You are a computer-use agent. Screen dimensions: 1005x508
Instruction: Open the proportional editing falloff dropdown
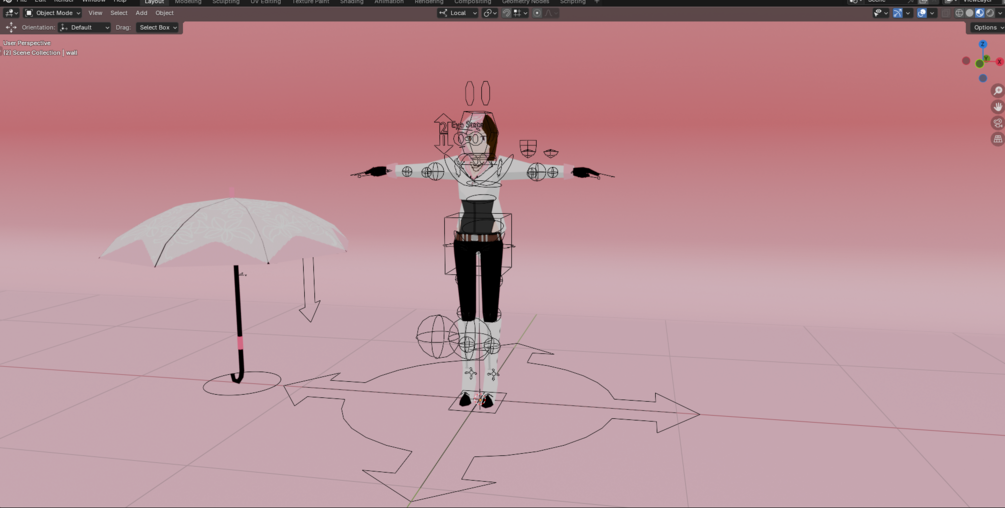click(551, 13)
